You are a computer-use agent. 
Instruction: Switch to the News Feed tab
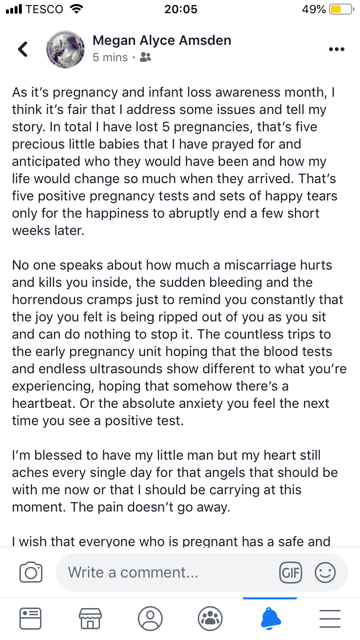31,618
